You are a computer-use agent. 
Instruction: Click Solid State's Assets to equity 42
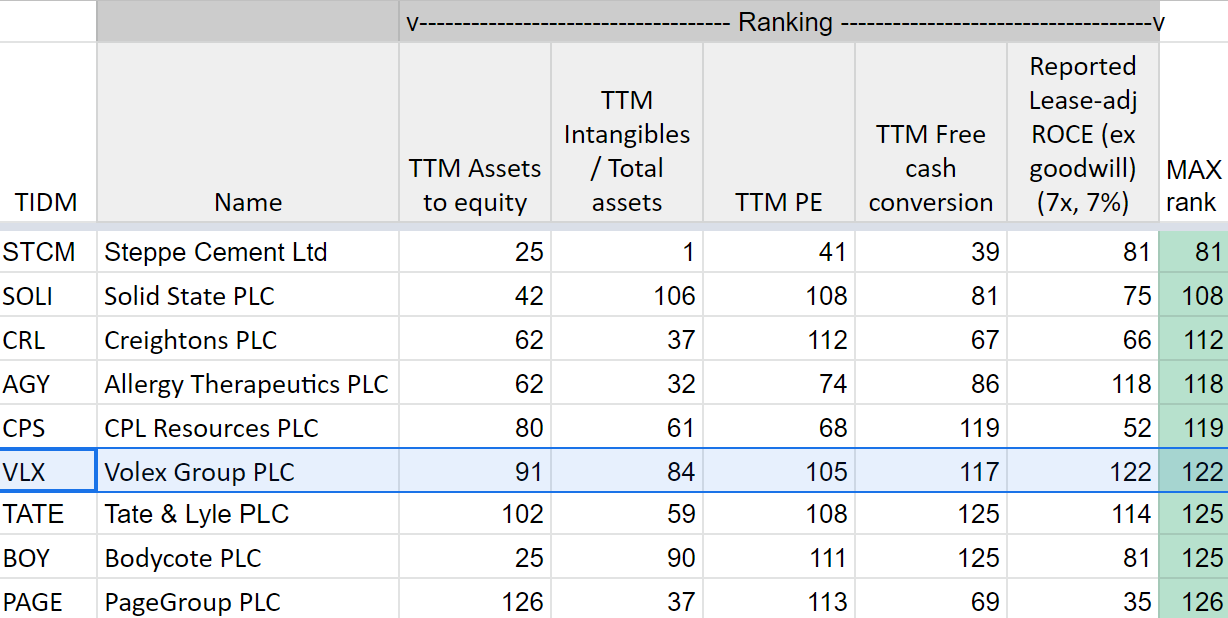pyautogui.click(x=475, y=296)
